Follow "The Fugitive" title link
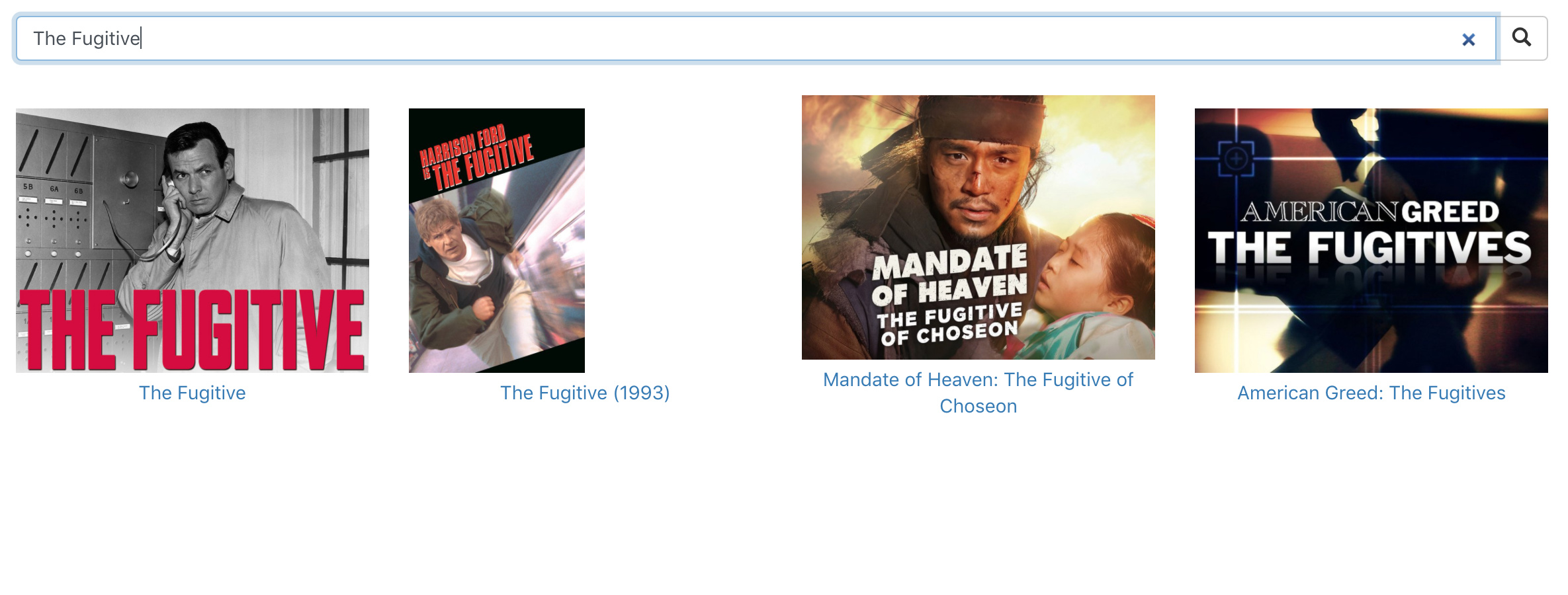1568x595 pixels. [x=193, y=393]
